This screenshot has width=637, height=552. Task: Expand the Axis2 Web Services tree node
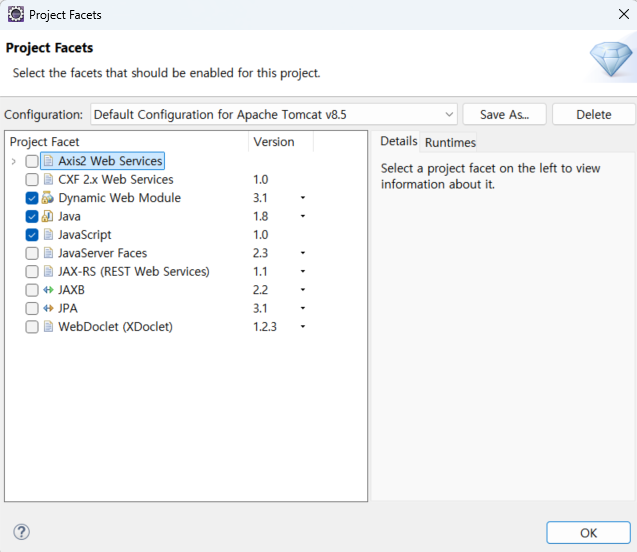pyautogui.click(x=14, y=162)
